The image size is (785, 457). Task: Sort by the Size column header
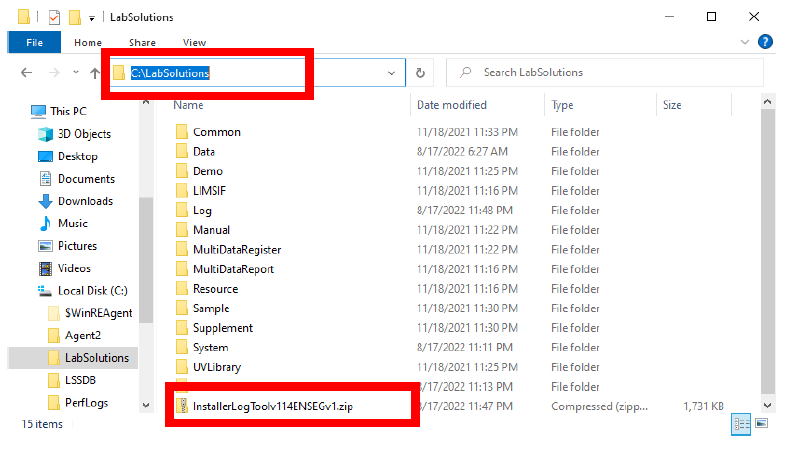tap(672, 105)
